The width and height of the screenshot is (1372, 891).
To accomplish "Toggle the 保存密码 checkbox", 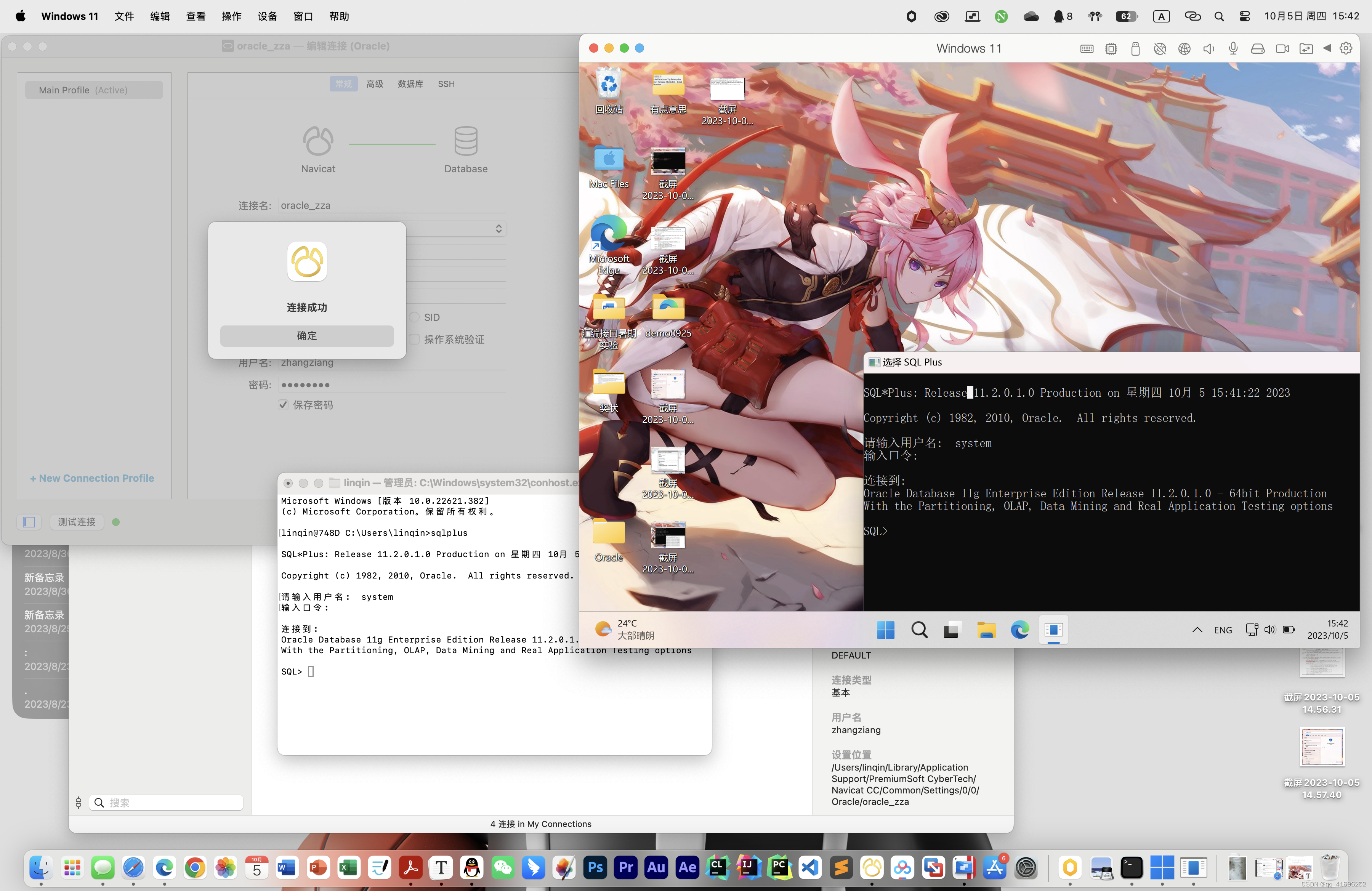I will [x=283, y=405].
